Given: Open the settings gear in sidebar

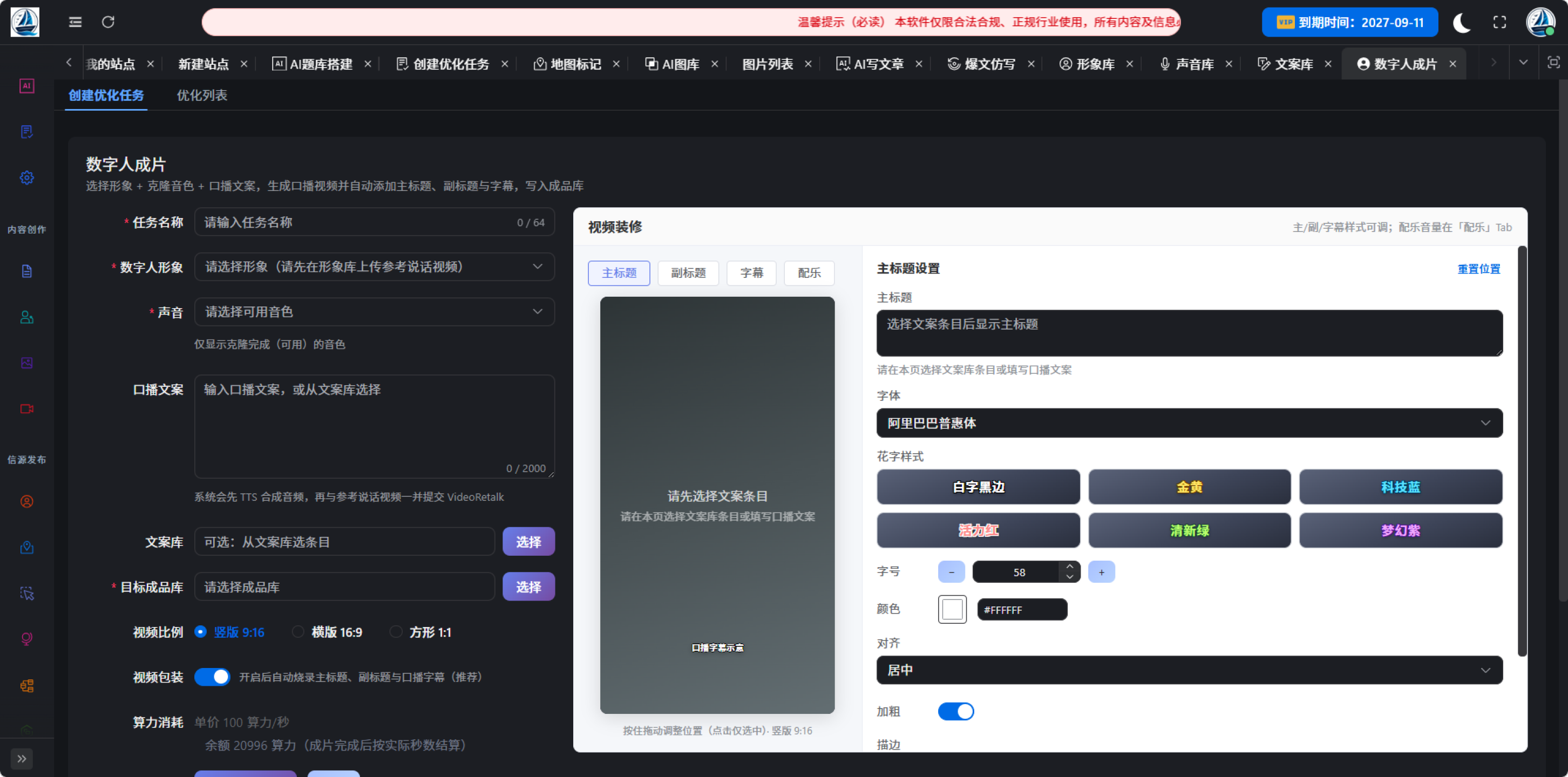Looking at the screenshot, I should (x=27, y=178).
